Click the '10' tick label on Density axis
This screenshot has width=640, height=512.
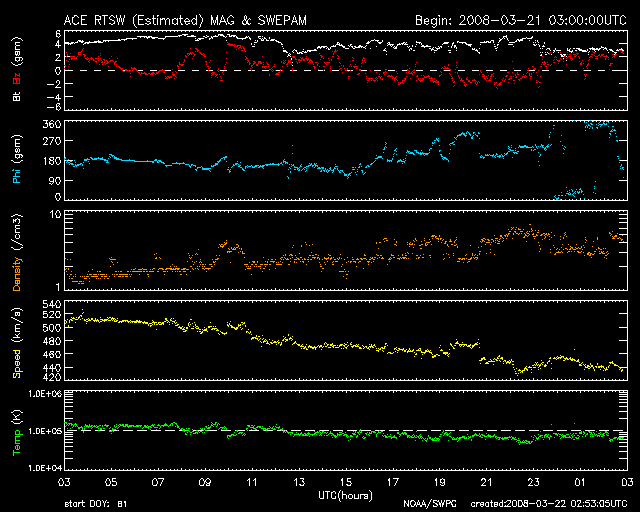(55, 215)
